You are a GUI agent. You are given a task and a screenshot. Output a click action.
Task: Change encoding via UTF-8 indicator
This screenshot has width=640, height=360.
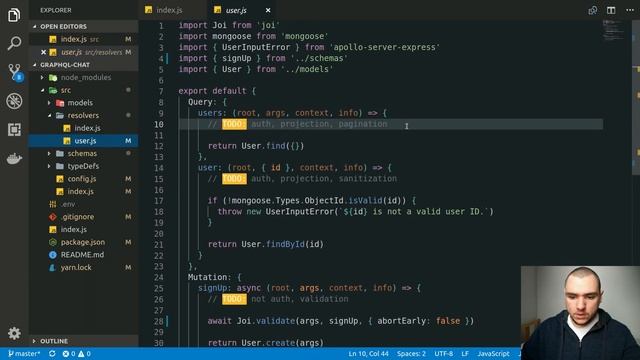(x=444, y=353)
